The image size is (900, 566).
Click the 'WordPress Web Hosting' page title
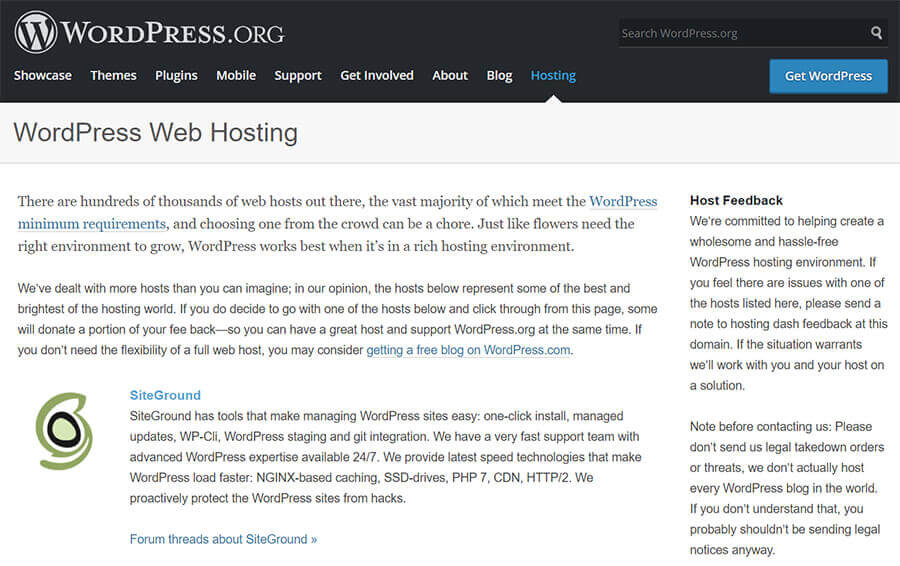(156, 133)
